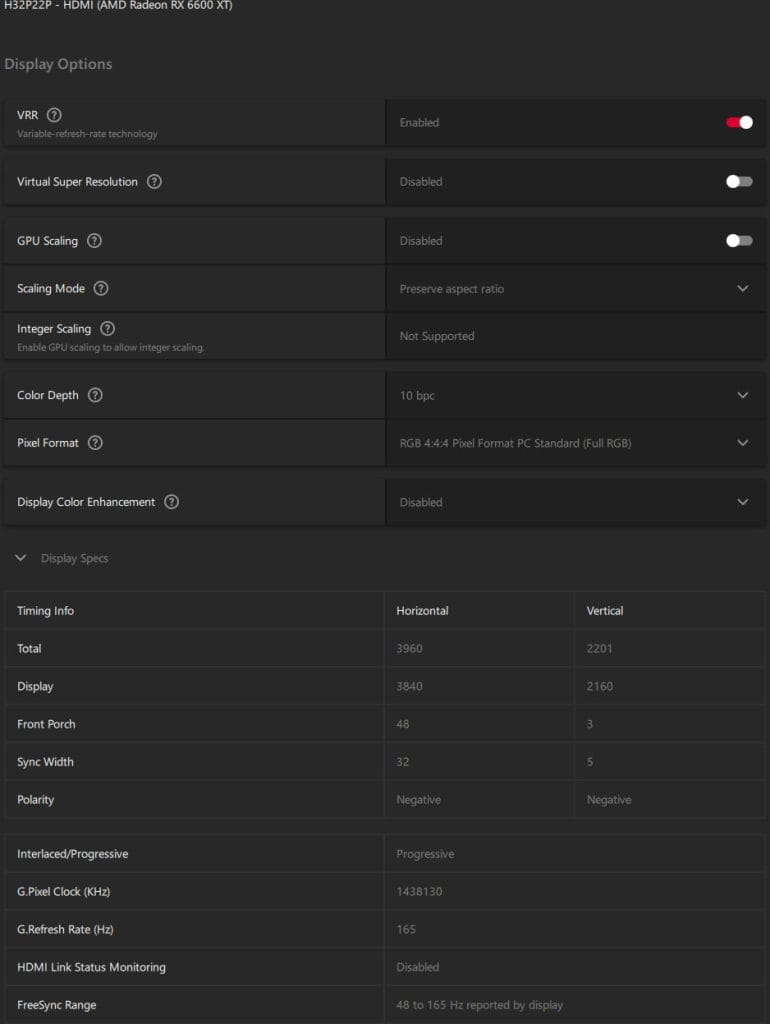Show help for Color Depth
This screenshot has width=770, height=1024.
tap(95, 395)
